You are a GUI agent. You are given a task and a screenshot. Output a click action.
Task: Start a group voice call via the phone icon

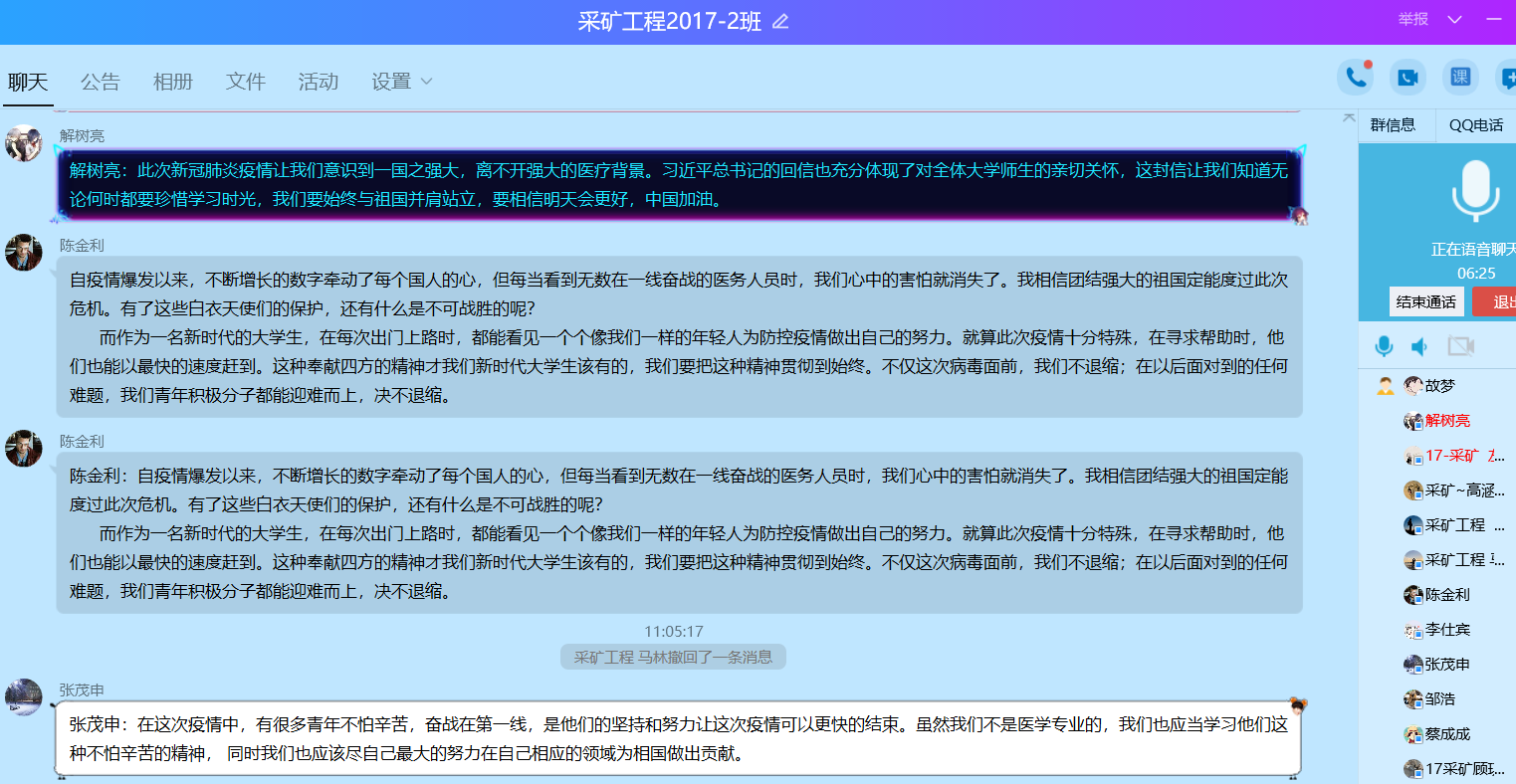1355,78
